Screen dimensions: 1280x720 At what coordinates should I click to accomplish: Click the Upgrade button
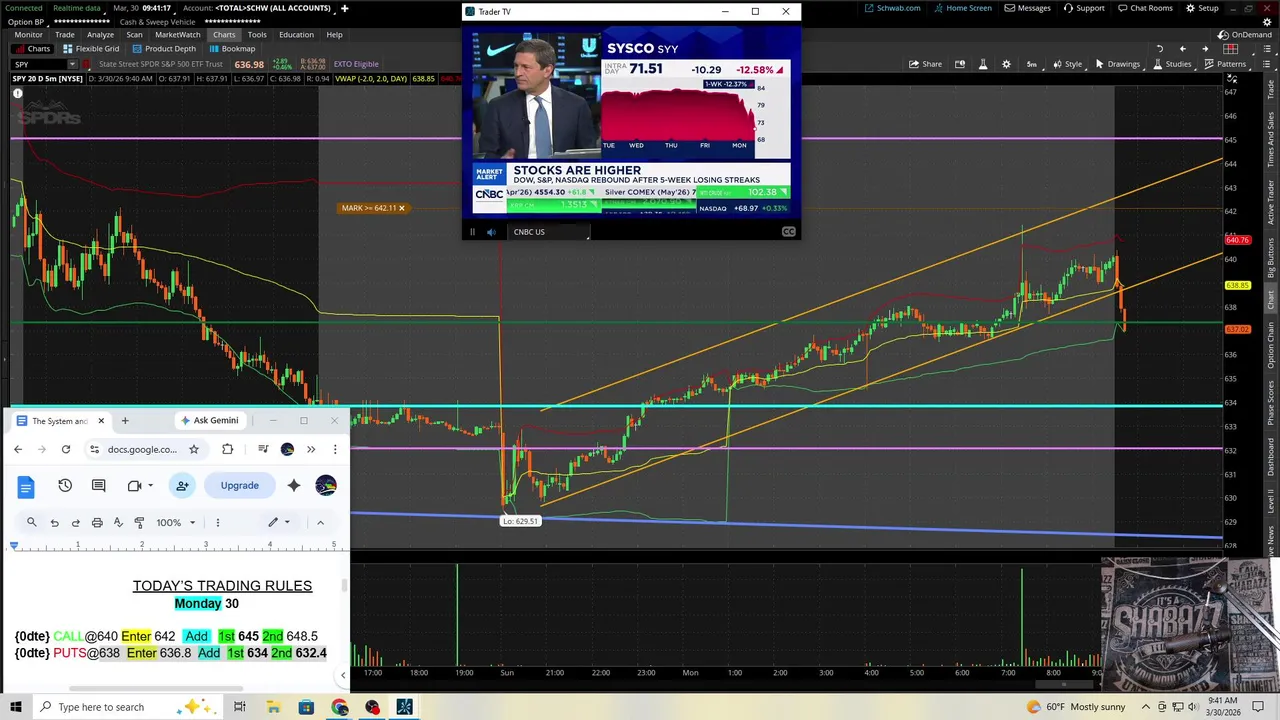point(239,486)
